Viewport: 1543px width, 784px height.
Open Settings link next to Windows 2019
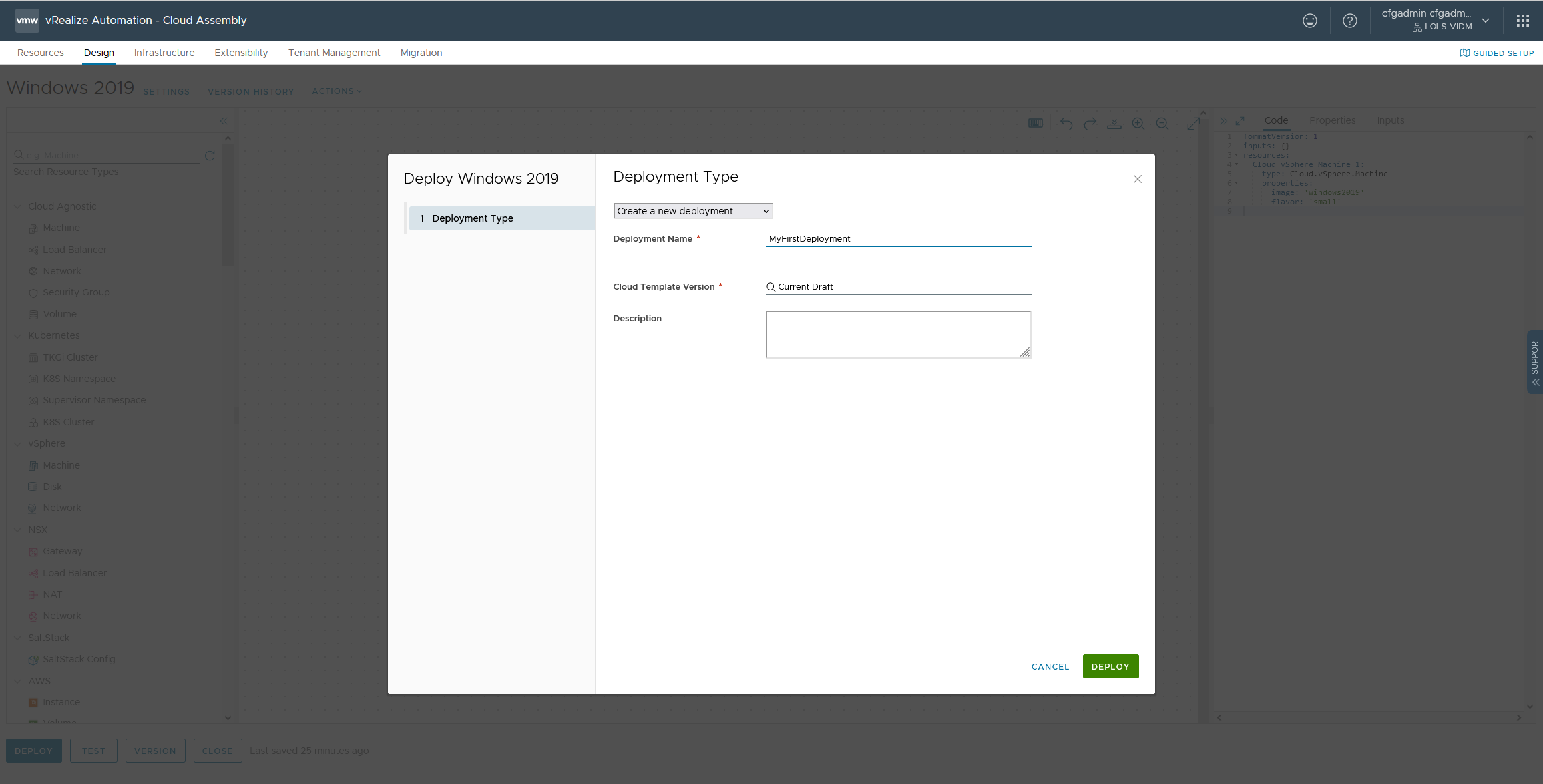tap(166, 92)
